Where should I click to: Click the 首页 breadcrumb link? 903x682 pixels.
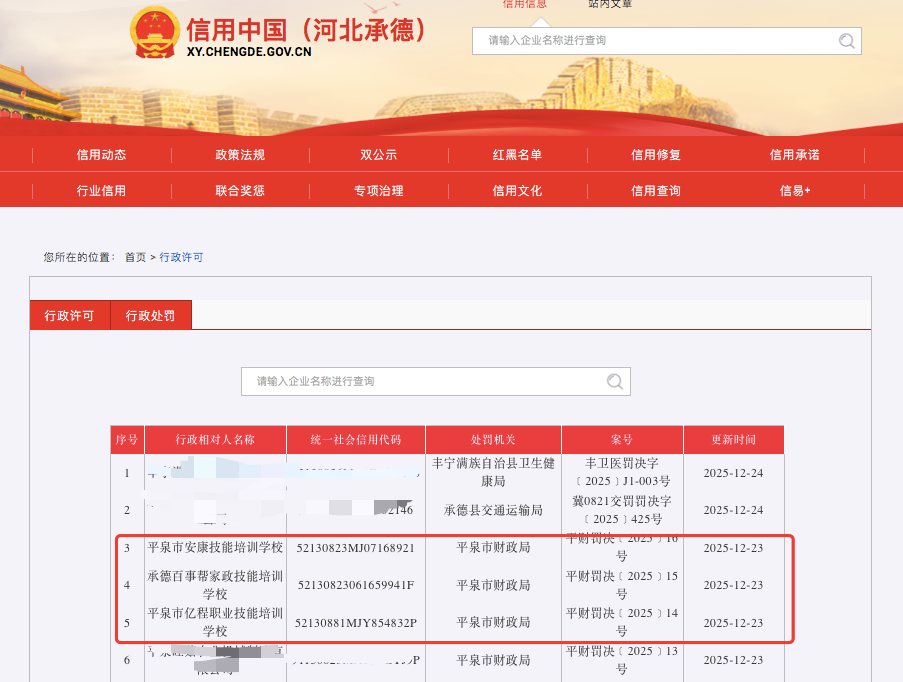pos(135,257)
